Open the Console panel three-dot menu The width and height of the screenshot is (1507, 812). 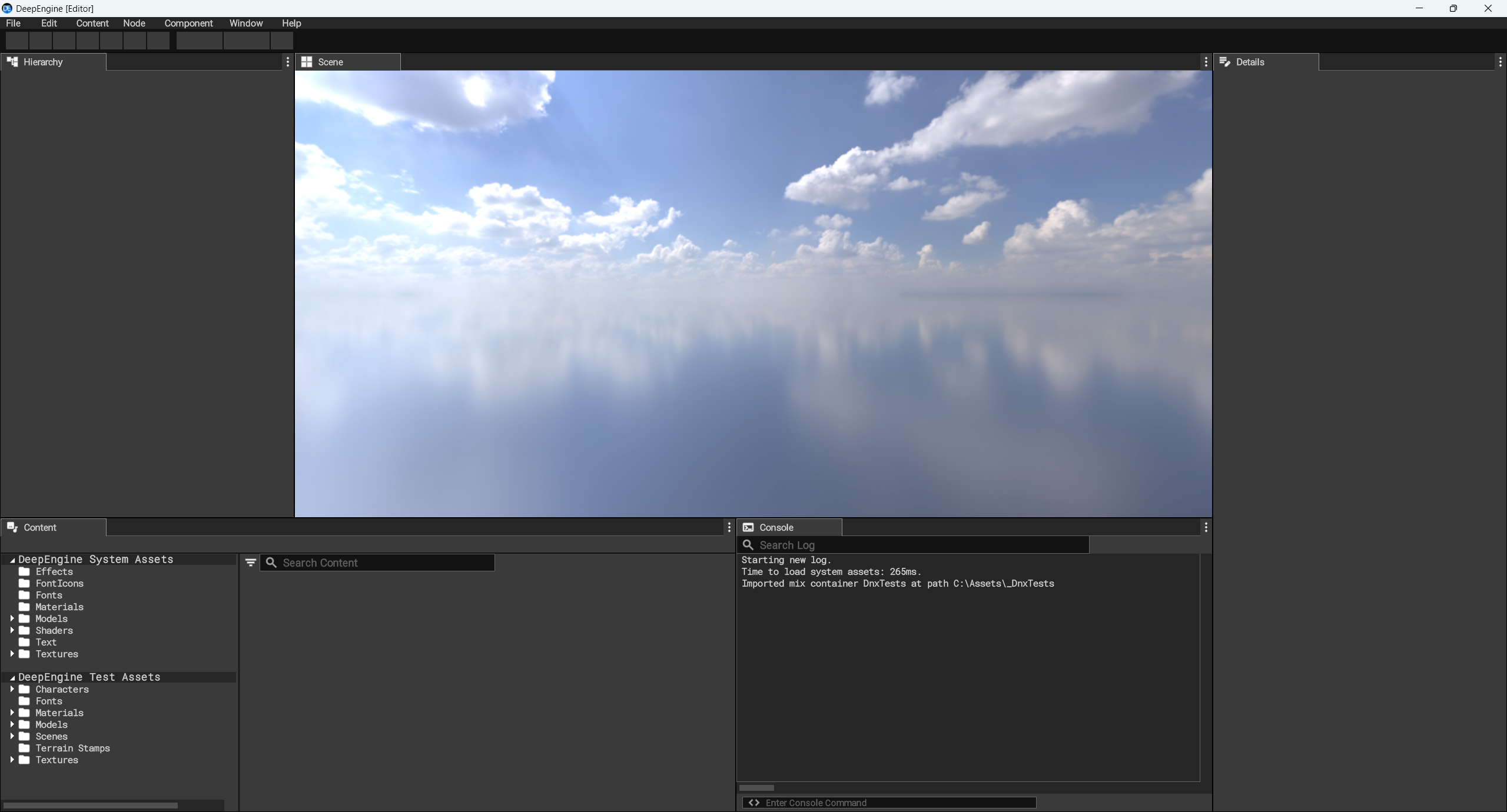(1206, 527)
